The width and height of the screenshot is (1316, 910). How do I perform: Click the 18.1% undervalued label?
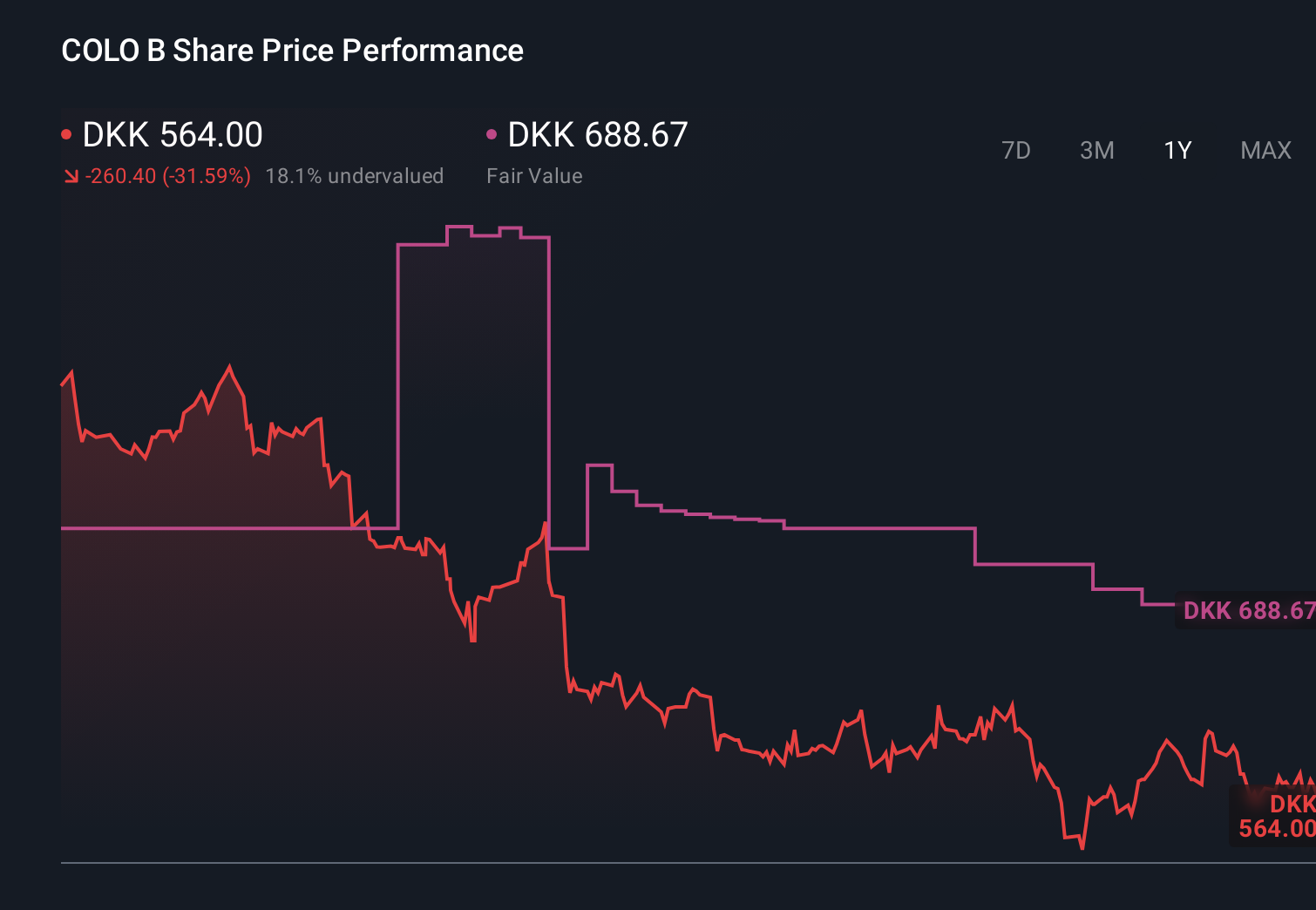tap(355, 175)
